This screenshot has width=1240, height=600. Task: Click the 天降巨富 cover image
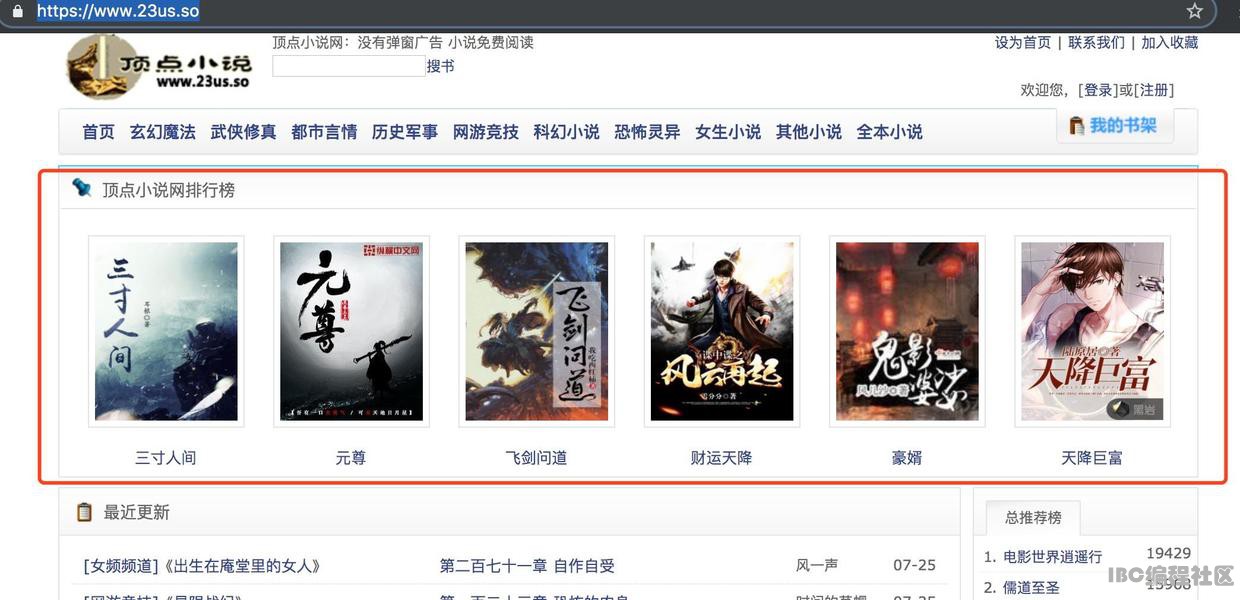(x=1092, y=331)
